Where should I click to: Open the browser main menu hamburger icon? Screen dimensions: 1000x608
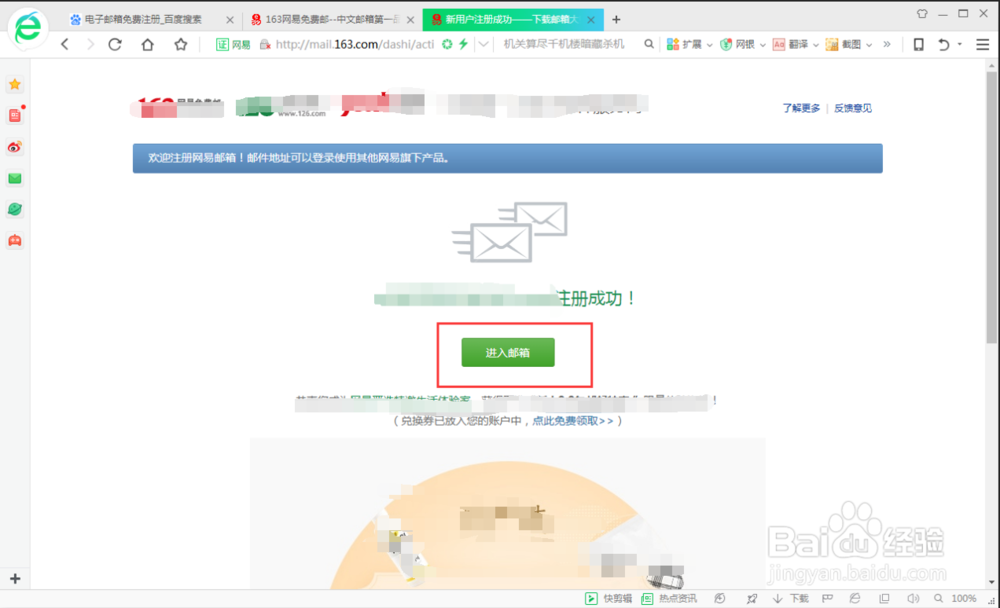pos(982,44)
